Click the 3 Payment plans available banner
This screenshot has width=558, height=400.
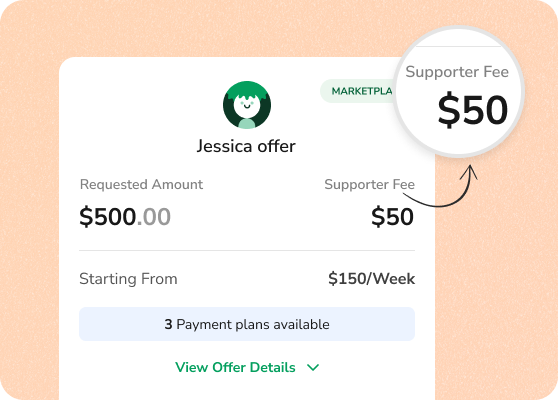(x=247, y=324)
